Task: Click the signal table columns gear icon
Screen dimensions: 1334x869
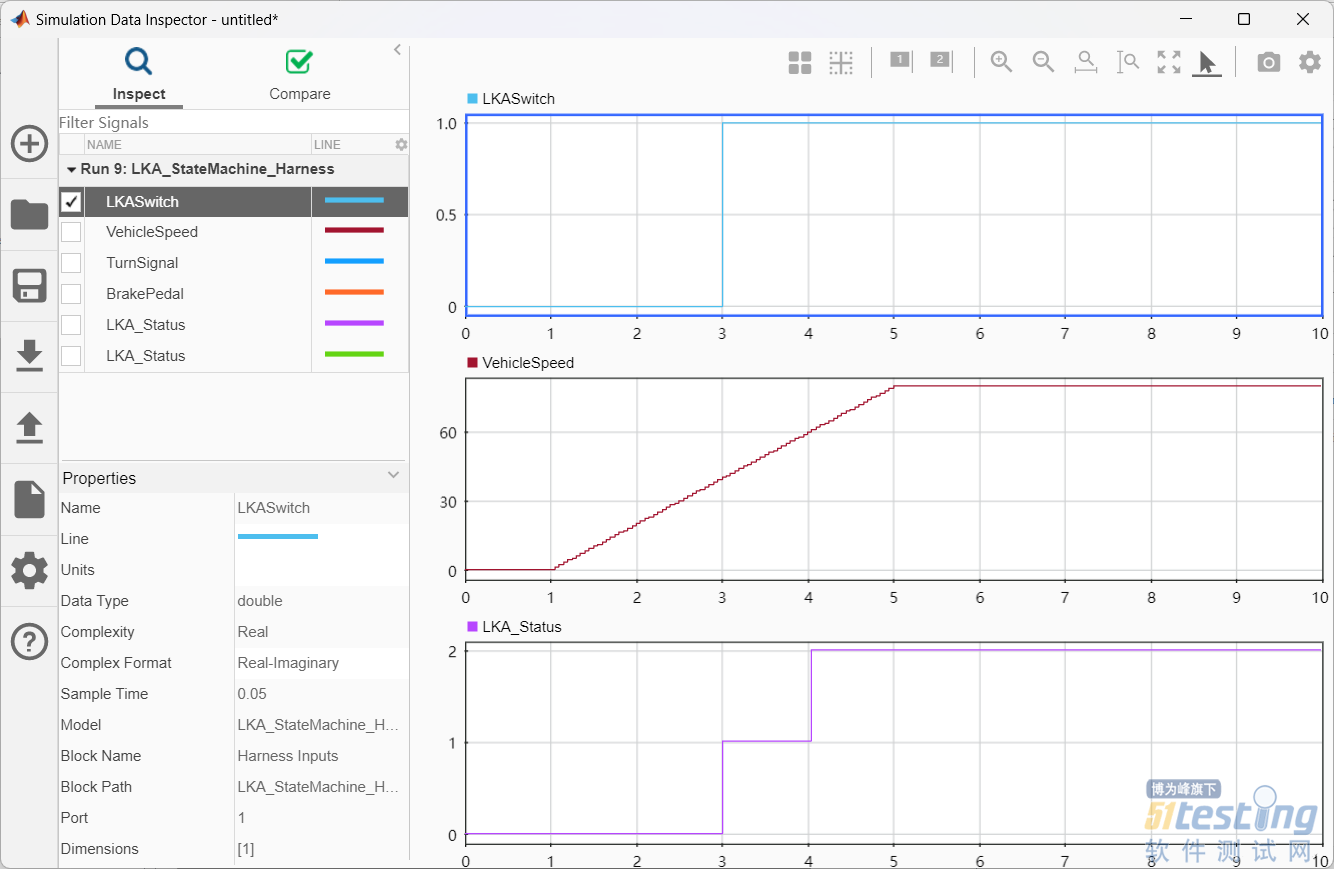Action: click(x=401, y=144)
